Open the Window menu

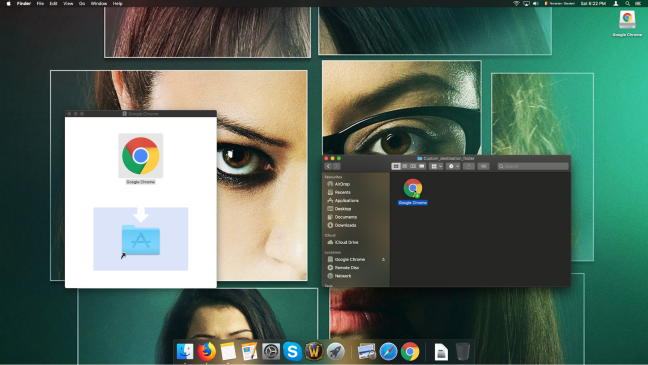click(99, 3)
